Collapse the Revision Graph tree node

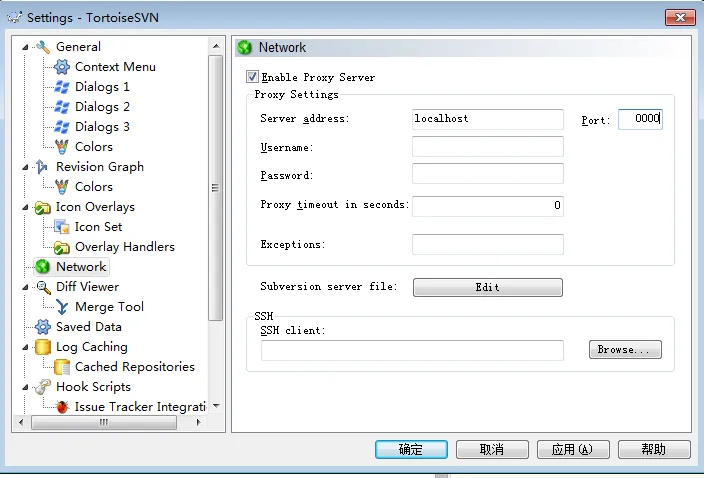coord(26,167)
